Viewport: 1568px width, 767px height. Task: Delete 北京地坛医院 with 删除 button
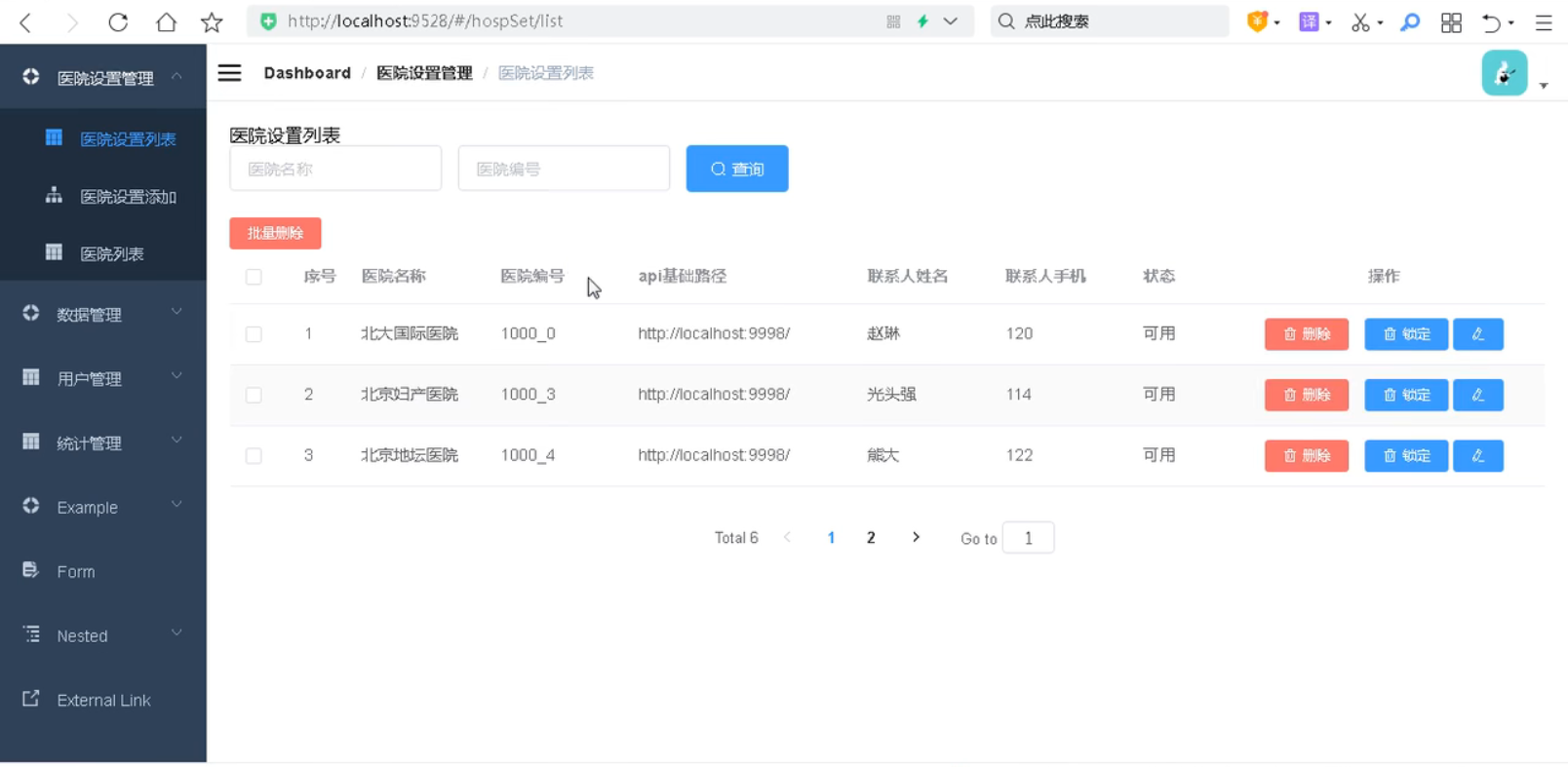click(x=1307, y=455)
